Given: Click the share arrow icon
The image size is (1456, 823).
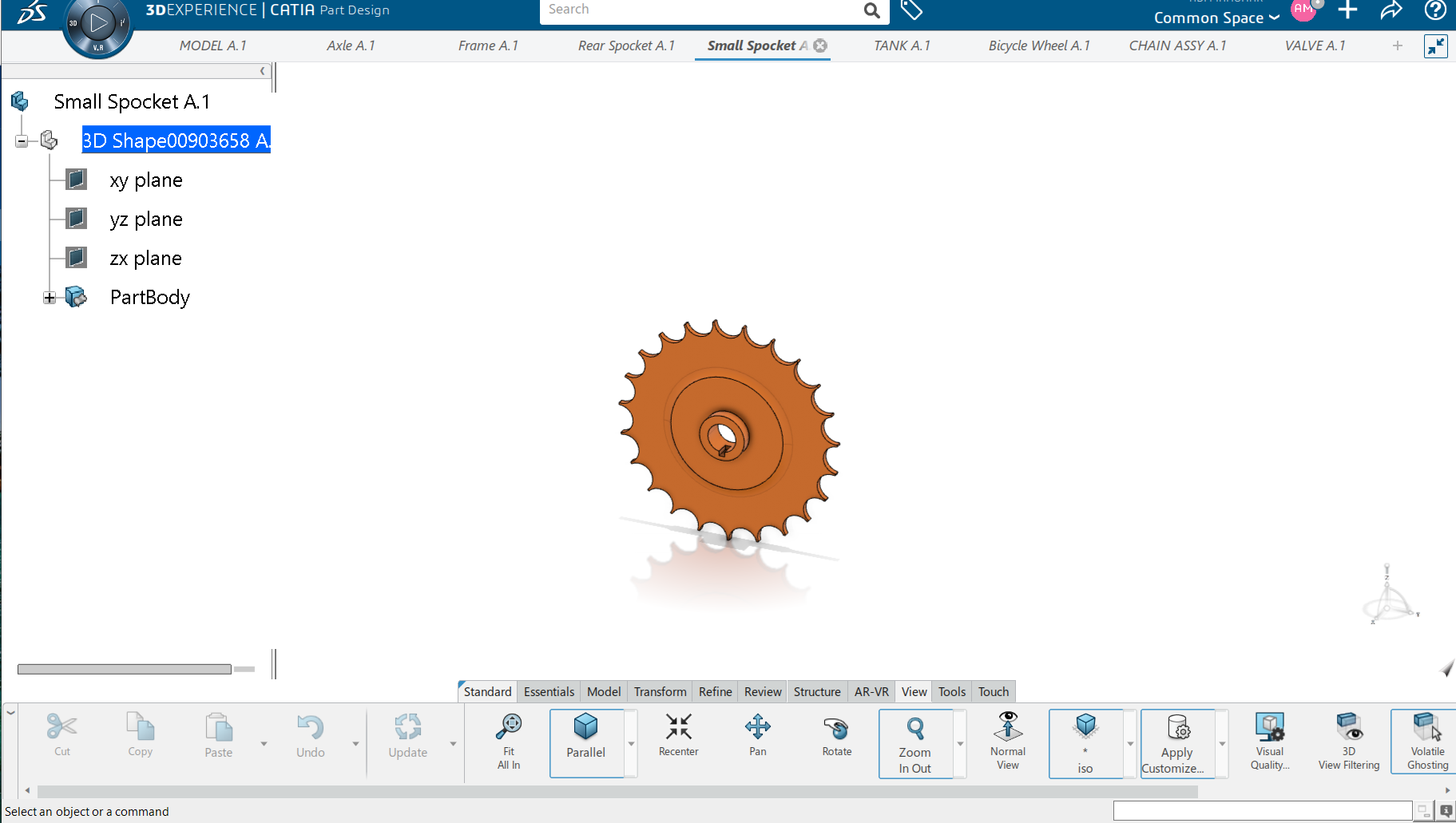Looking at the screenshot, I should coord(1391,10).
